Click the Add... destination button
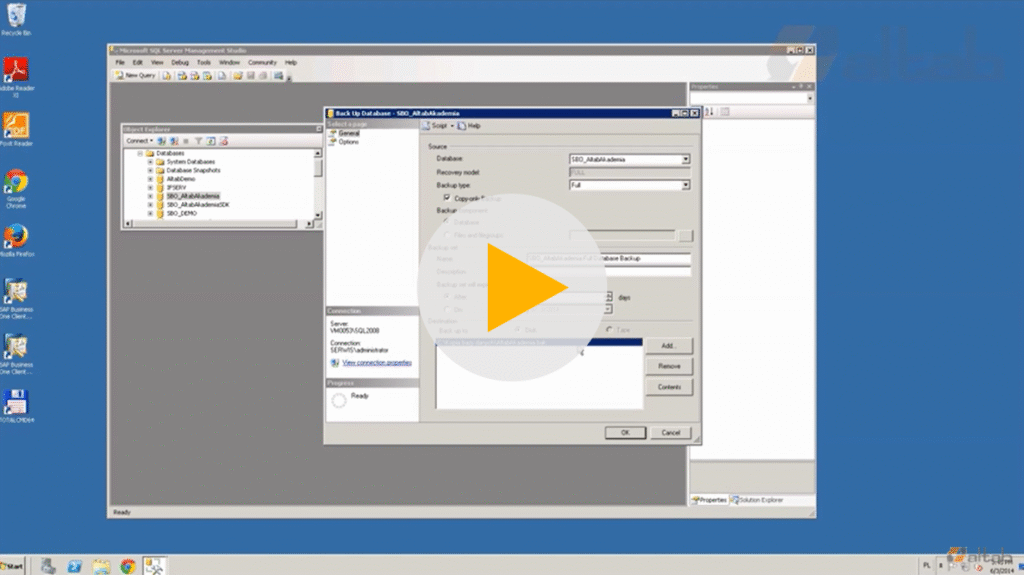 pos(669,346)
